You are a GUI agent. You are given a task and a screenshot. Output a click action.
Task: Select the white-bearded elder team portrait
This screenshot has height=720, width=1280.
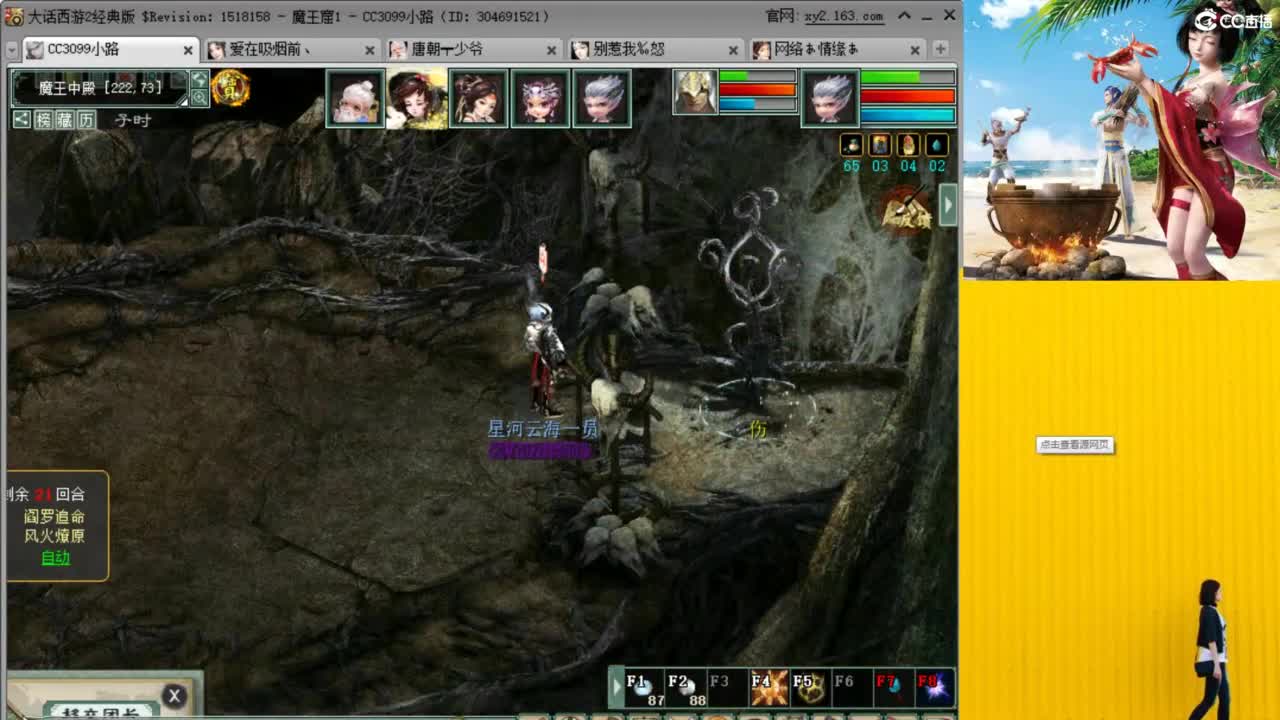coord(355,98)
